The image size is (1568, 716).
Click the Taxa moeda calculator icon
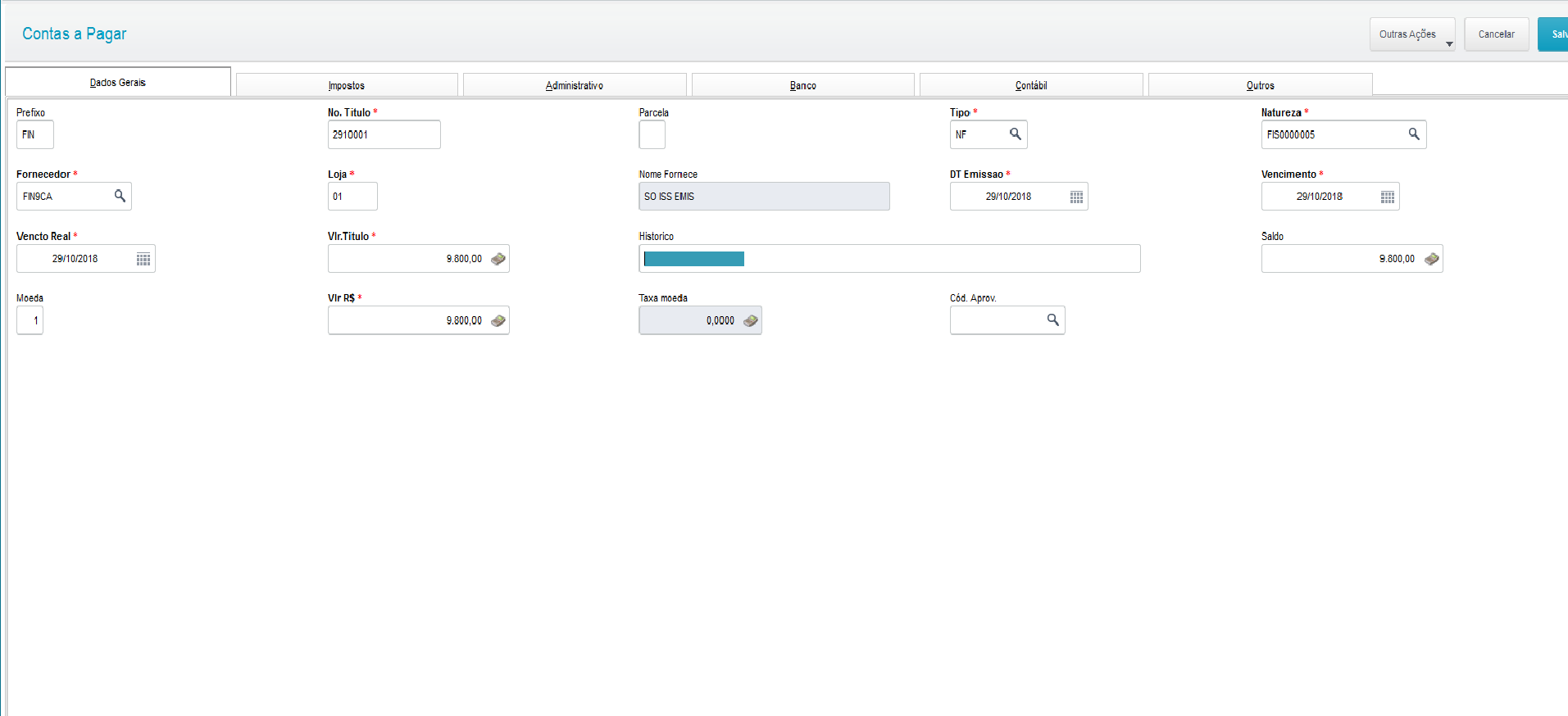(x=750, y=320)
